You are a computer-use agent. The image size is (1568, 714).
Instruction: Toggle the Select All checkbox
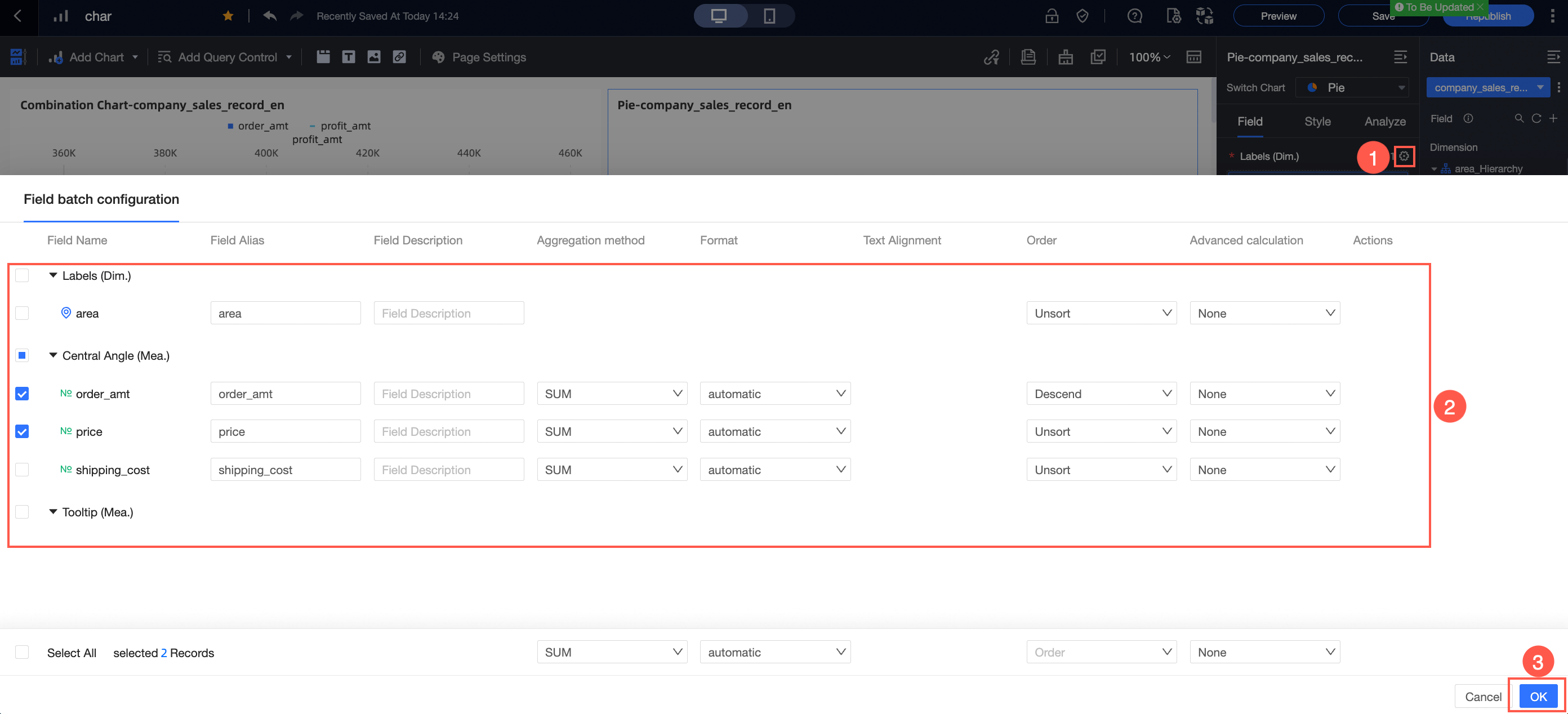22,652
